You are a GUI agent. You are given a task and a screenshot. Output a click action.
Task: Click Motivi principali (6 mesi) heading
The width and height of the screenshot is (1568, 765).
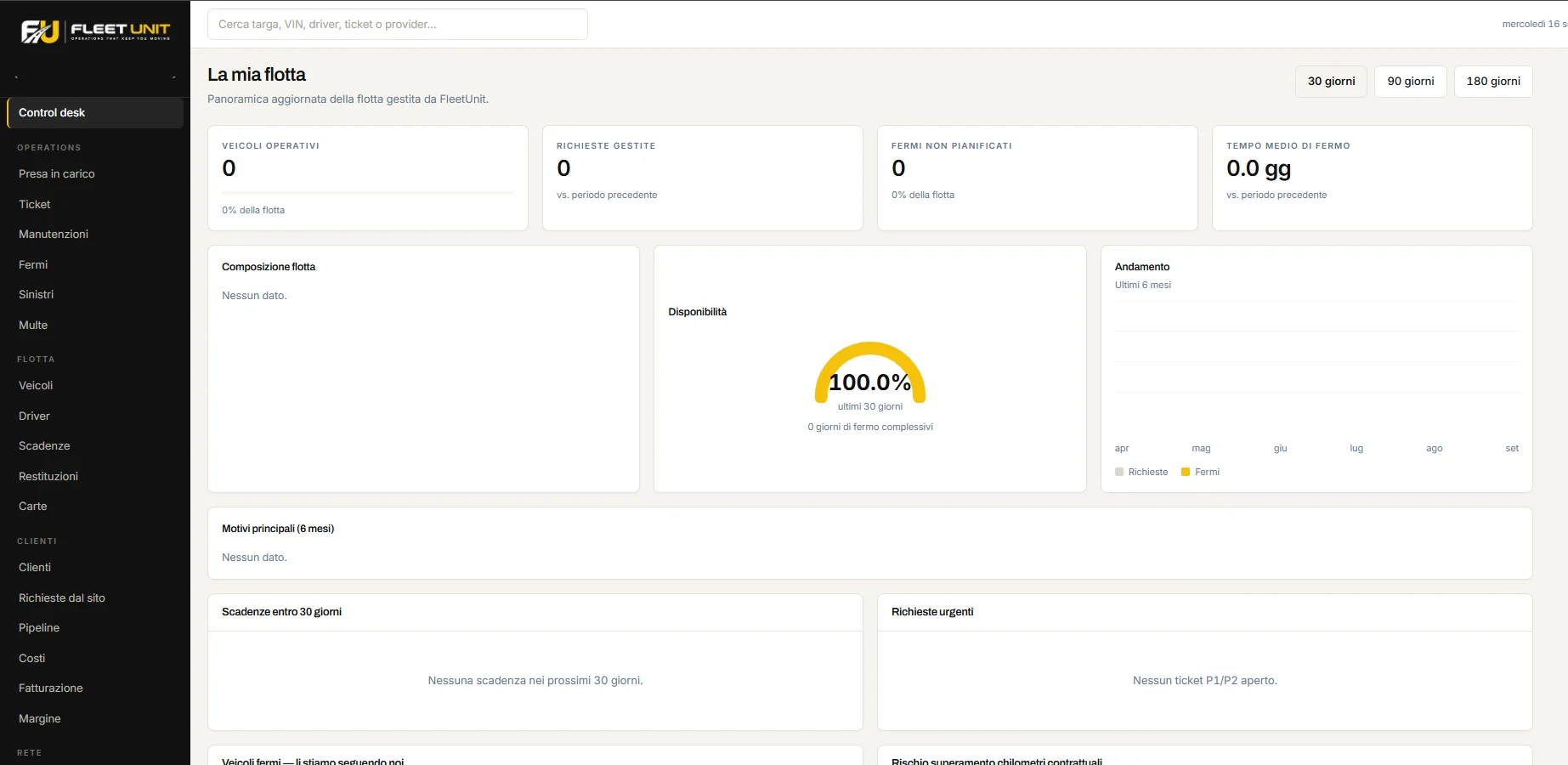pyautogui.click(x=278, y=529)
